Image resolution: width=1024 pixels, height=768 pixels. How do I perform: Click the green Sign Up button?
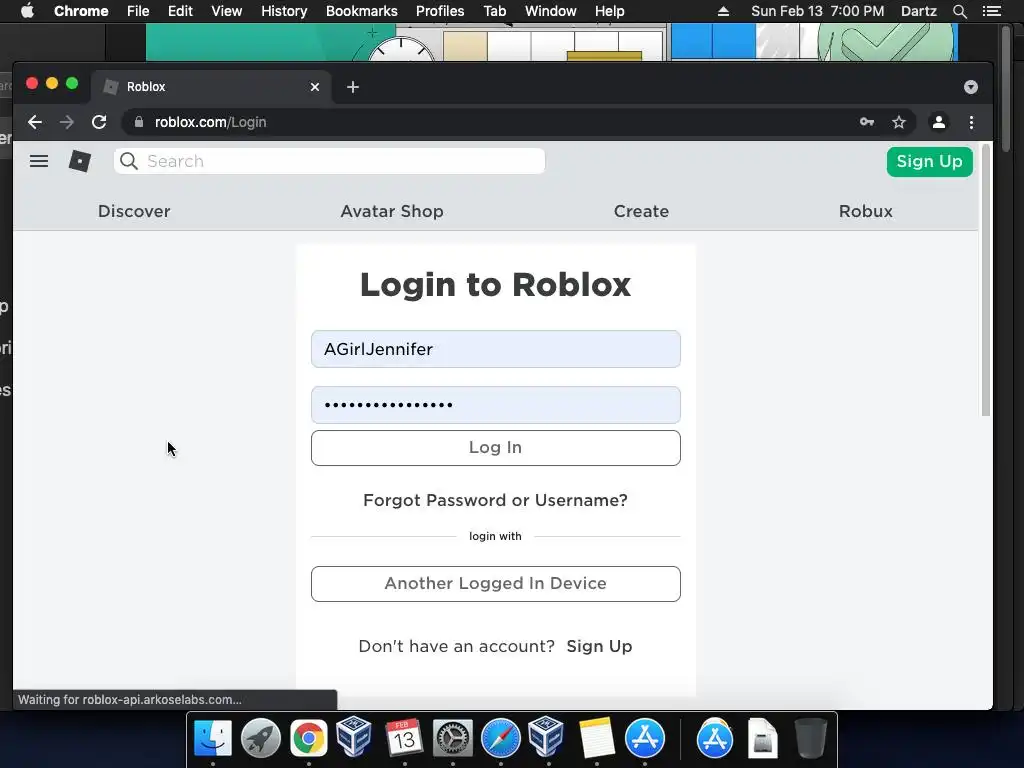[x=929, y=161]
